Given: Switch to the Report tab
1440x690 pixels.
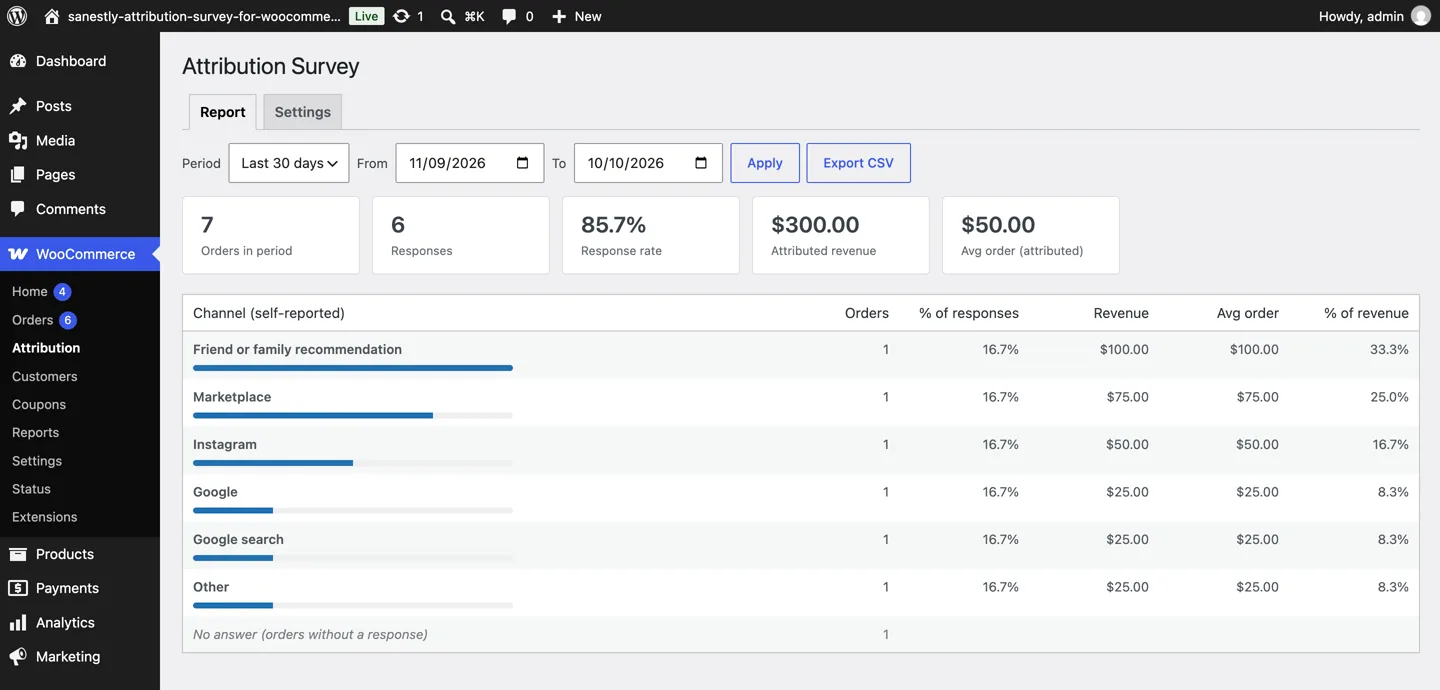Looking at the screenshot, I should [223, 112].
